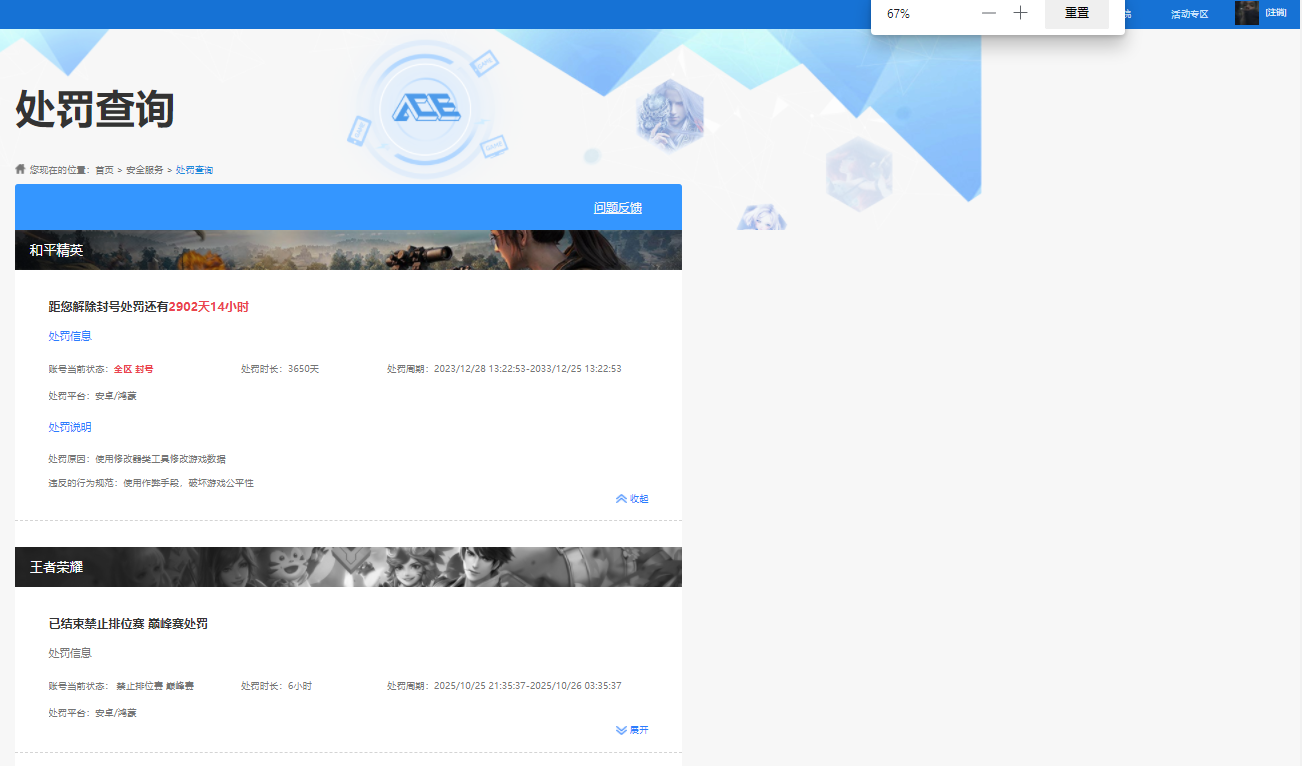Screen dimensions: 1302x766
Task: Click the zoom out minus button
Action: (x=989, y=13)
